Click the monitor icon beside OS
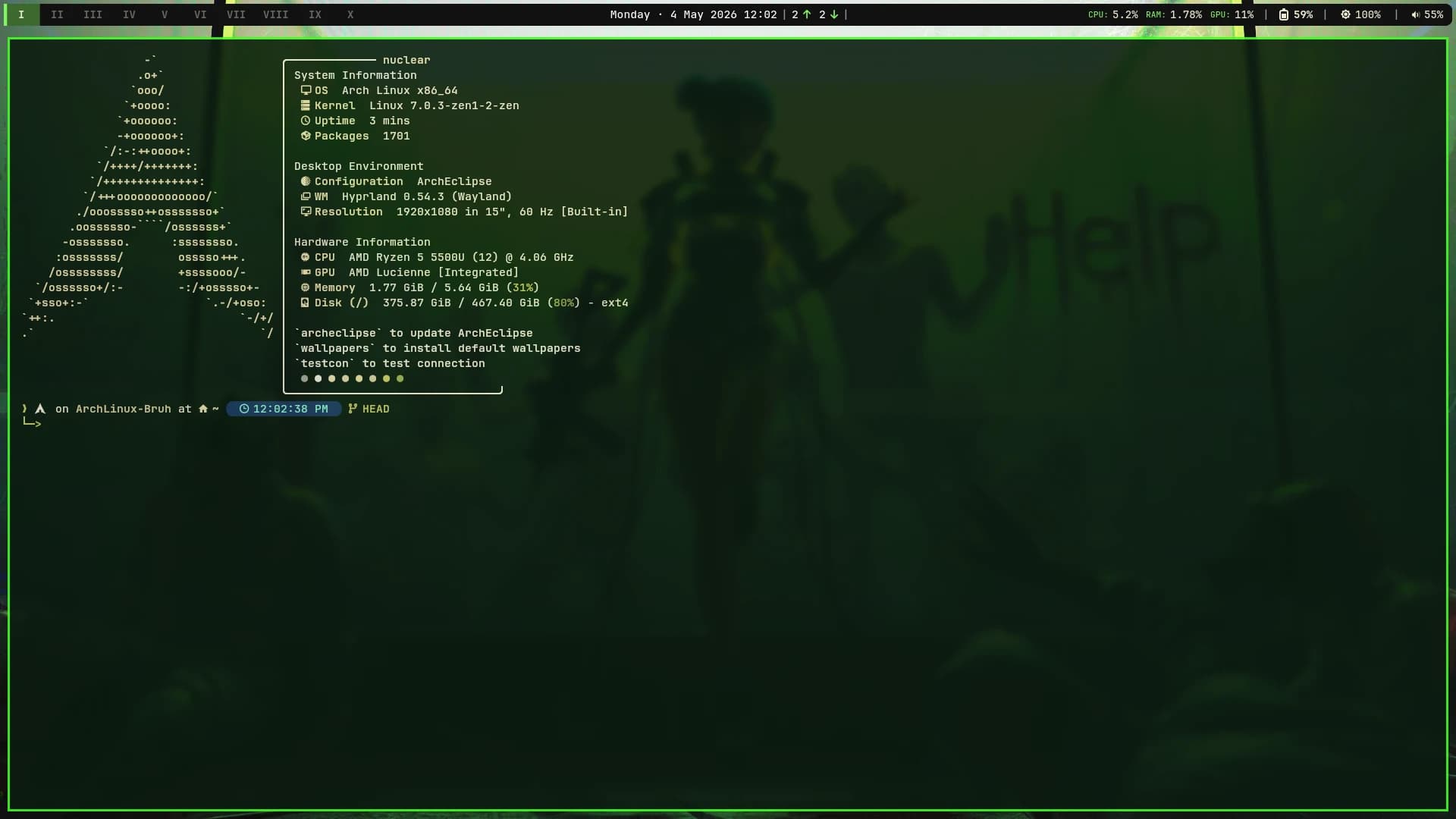Image resolution: width=1456 pixels, height=819 pixels. (x=306, y=90)
